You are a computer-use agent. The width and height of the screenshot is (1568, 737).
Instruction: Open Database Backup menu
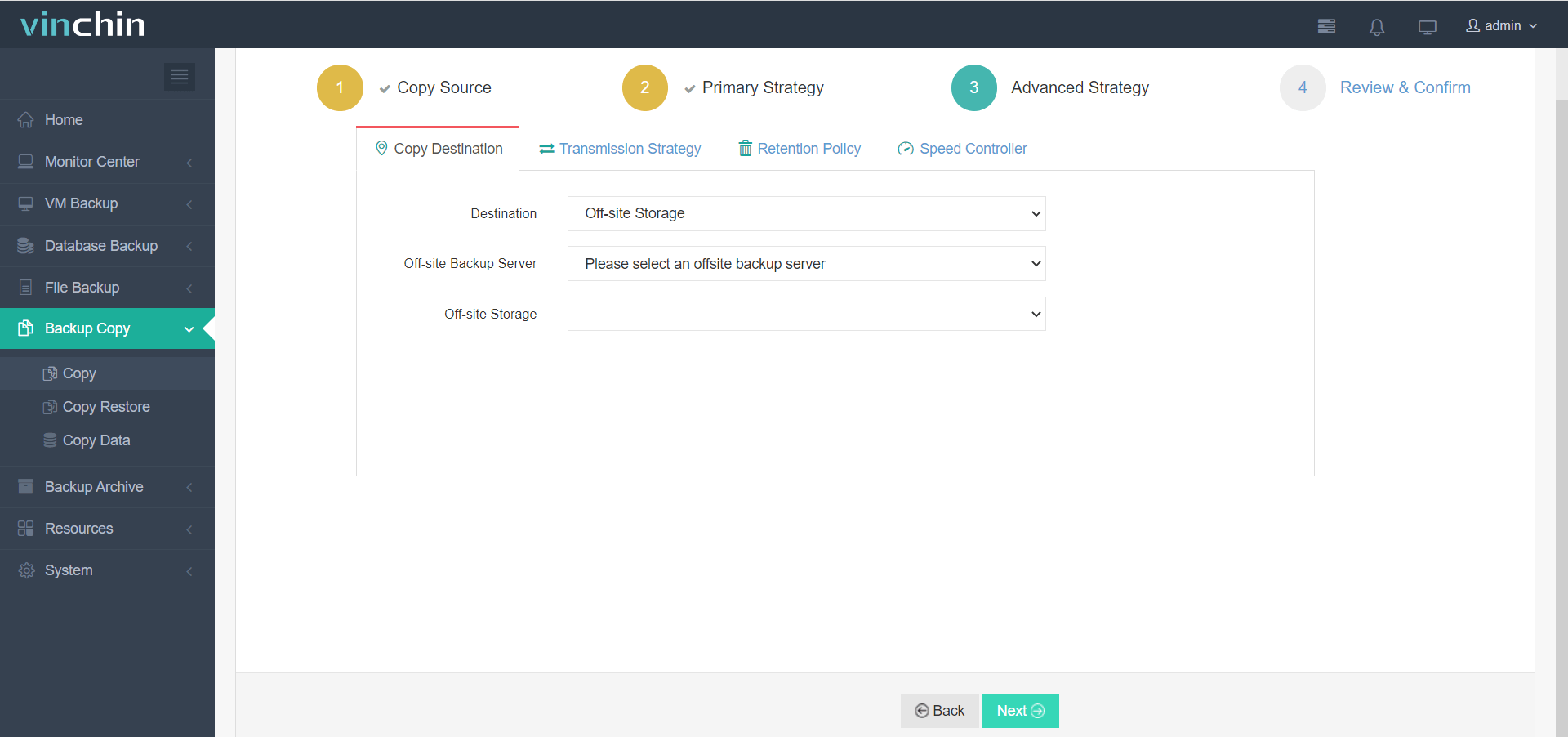pyautogui.click(x=107, y=246)
